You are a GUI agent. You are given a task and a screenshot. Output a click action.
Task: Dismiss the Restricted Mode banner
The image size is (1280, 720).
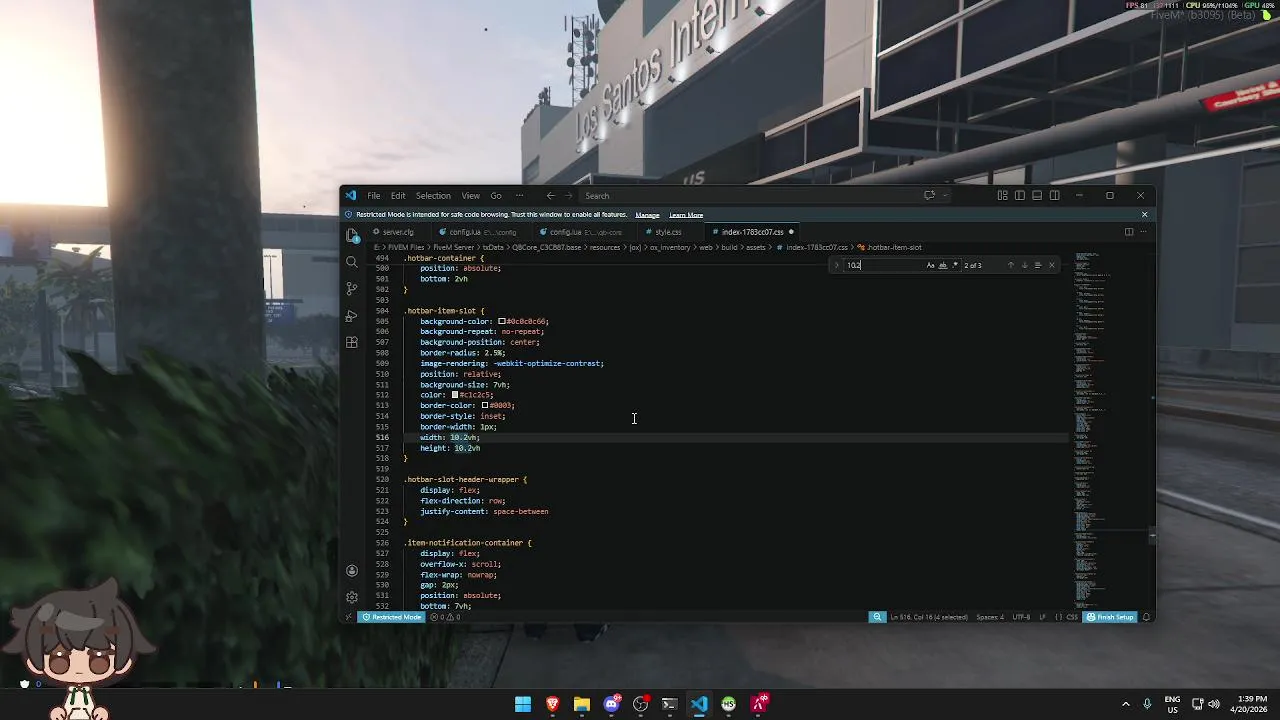[1144, 215]
